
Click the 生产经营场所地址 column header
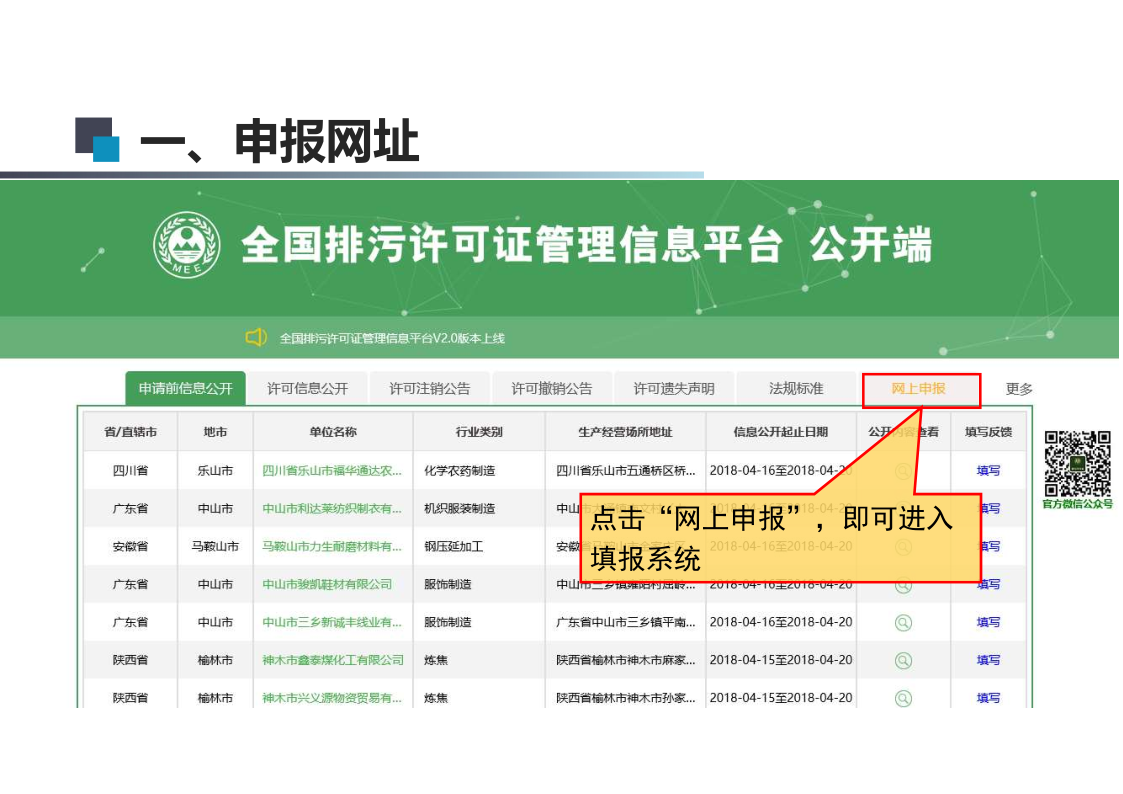[625, 432]
